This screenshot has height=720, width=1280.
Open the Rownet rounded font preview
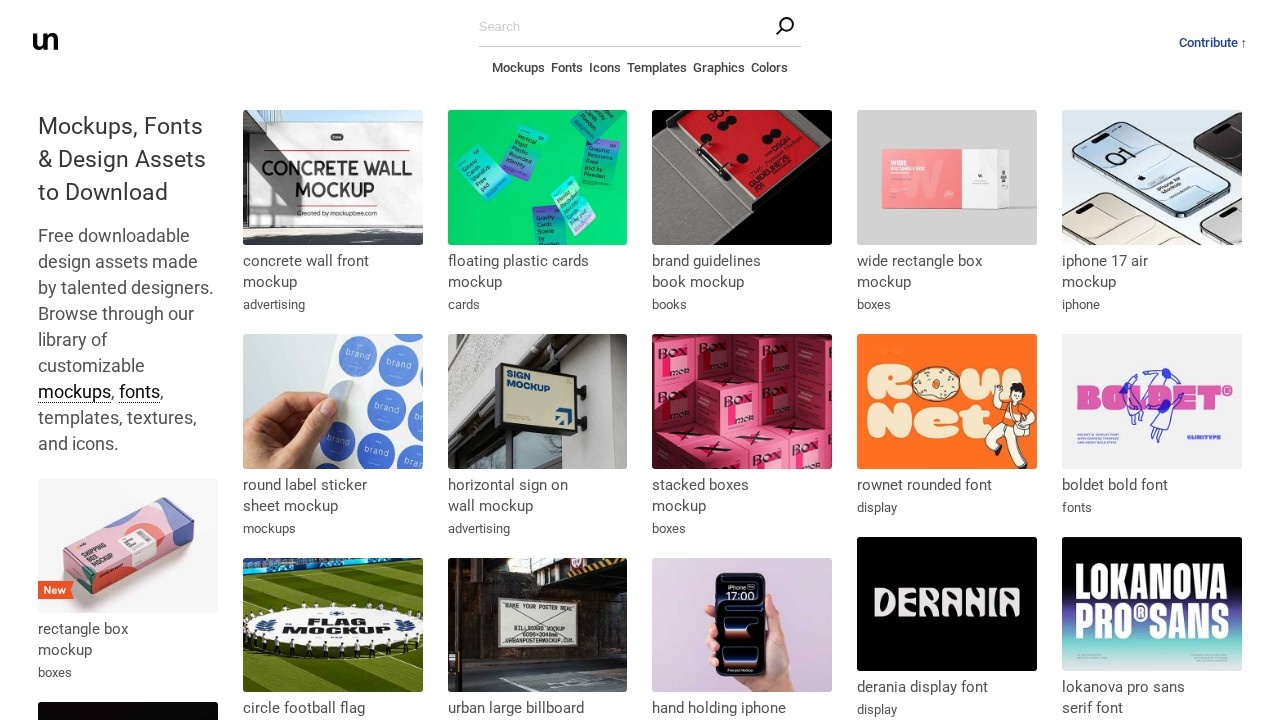point(946,401)
